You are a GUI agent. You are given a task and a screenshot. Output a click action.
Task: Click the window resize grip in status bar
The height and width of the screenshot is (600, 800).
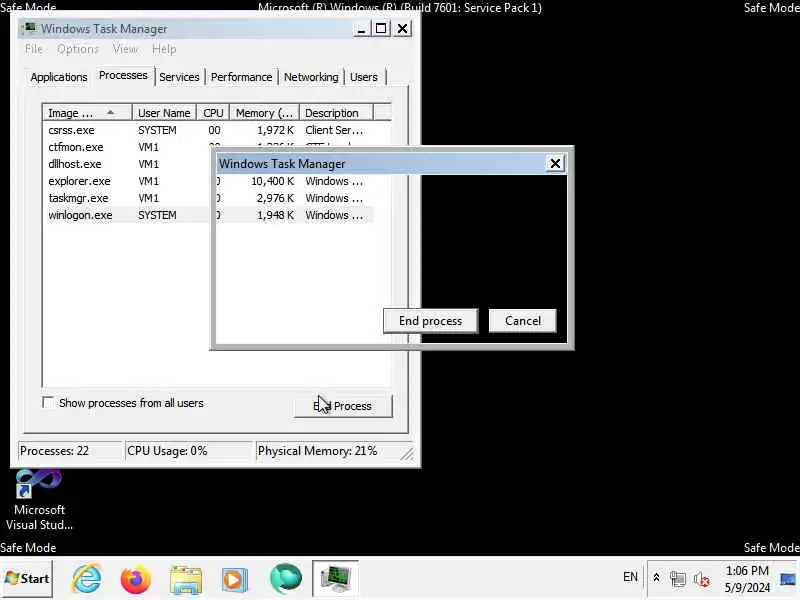tap(407, 454)
